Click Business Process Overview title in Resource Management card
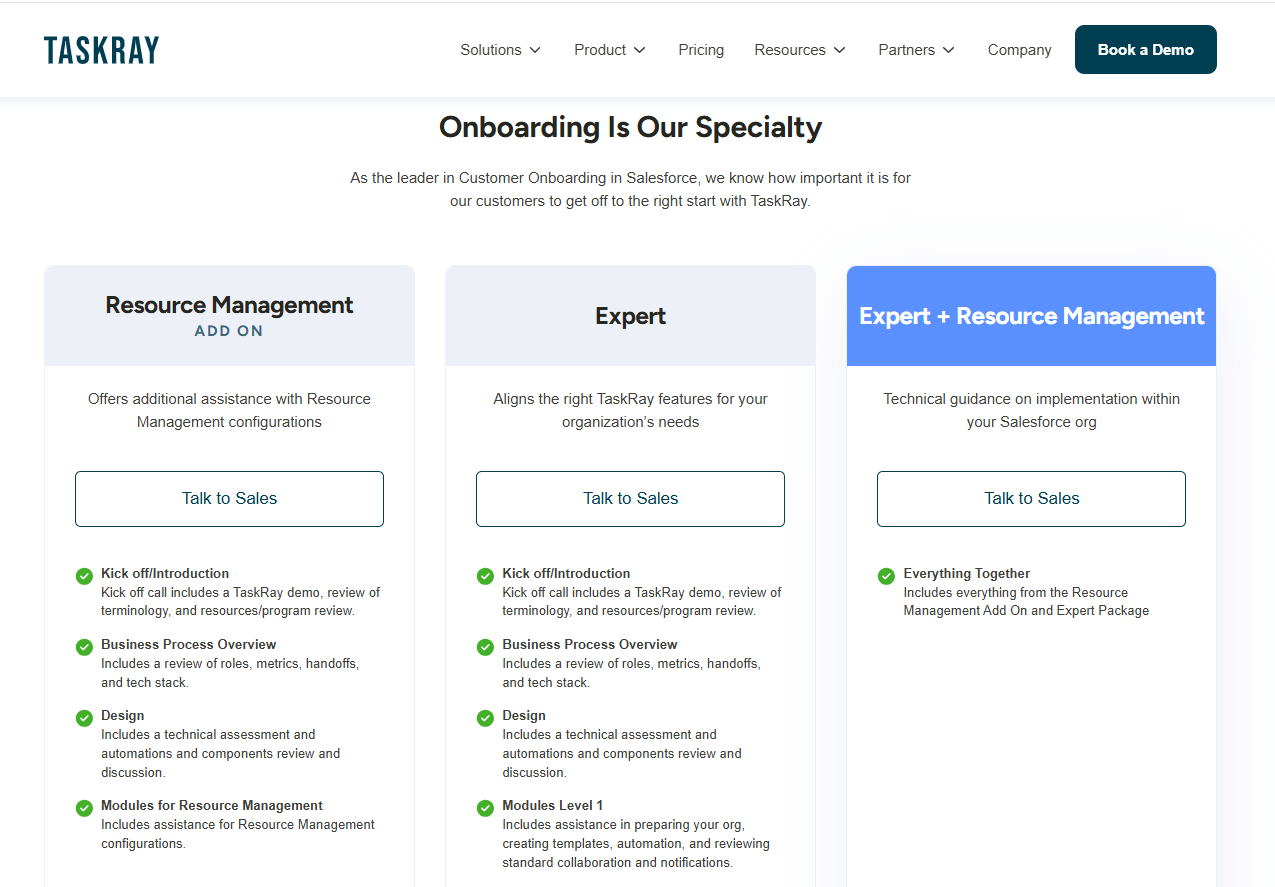1275x887 pixels. click(x=188, y=644)
